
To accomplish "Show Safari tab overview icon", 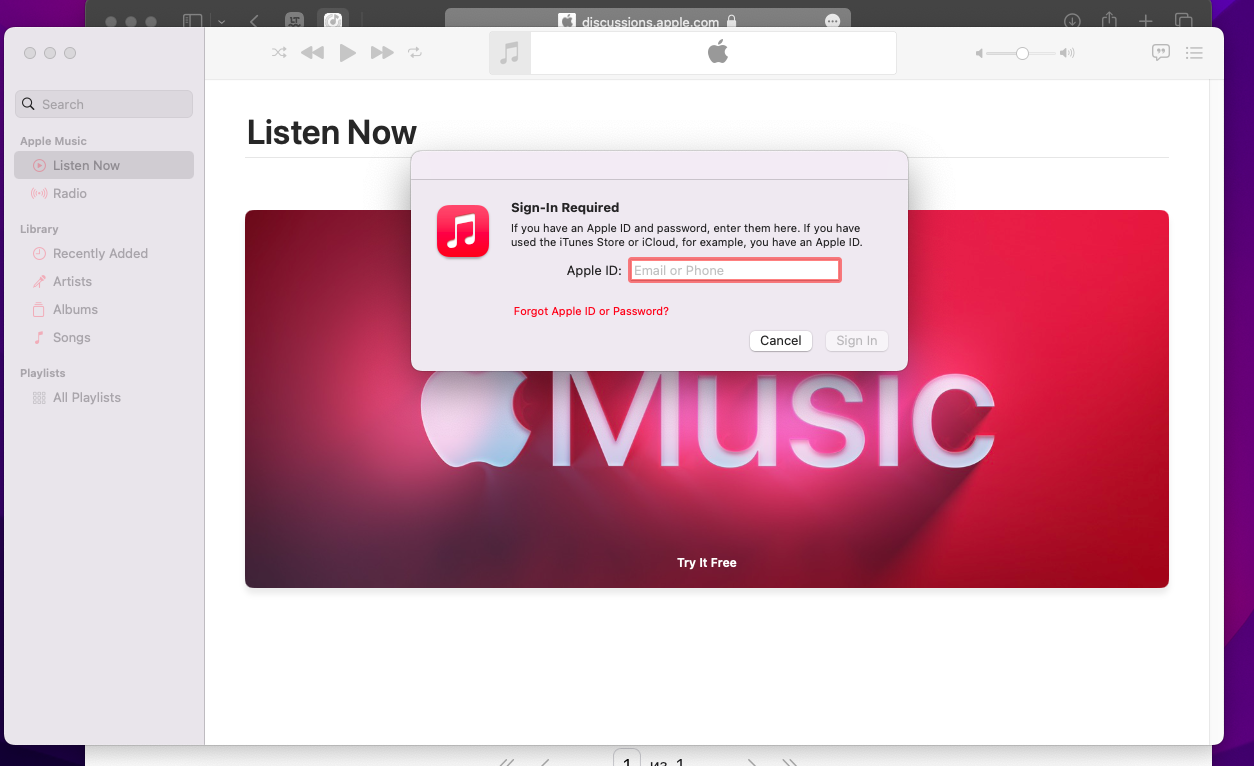I will (x=1183, y=21).
